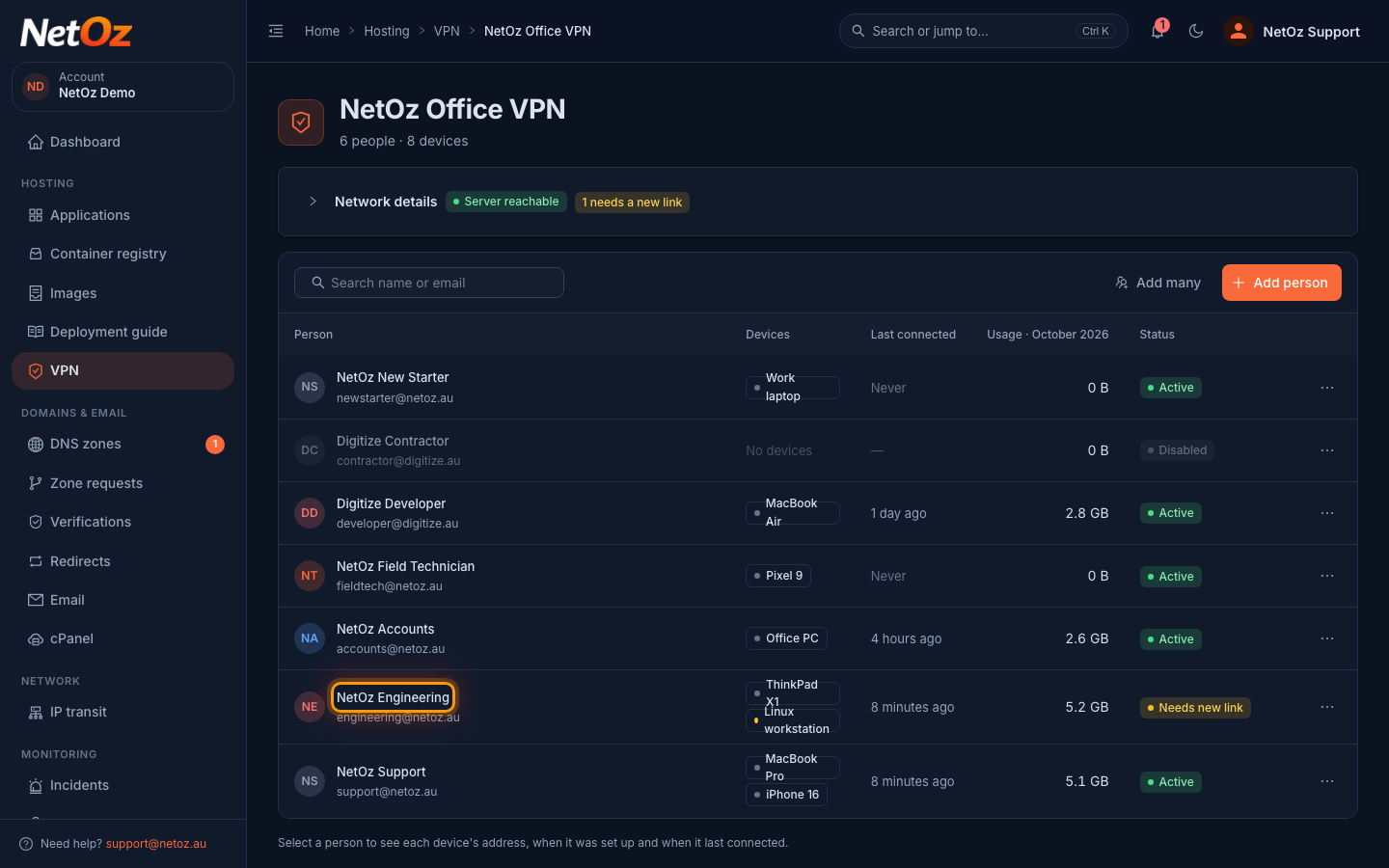Open row actions for NetOz Engineering

(x=1327, y=707)
